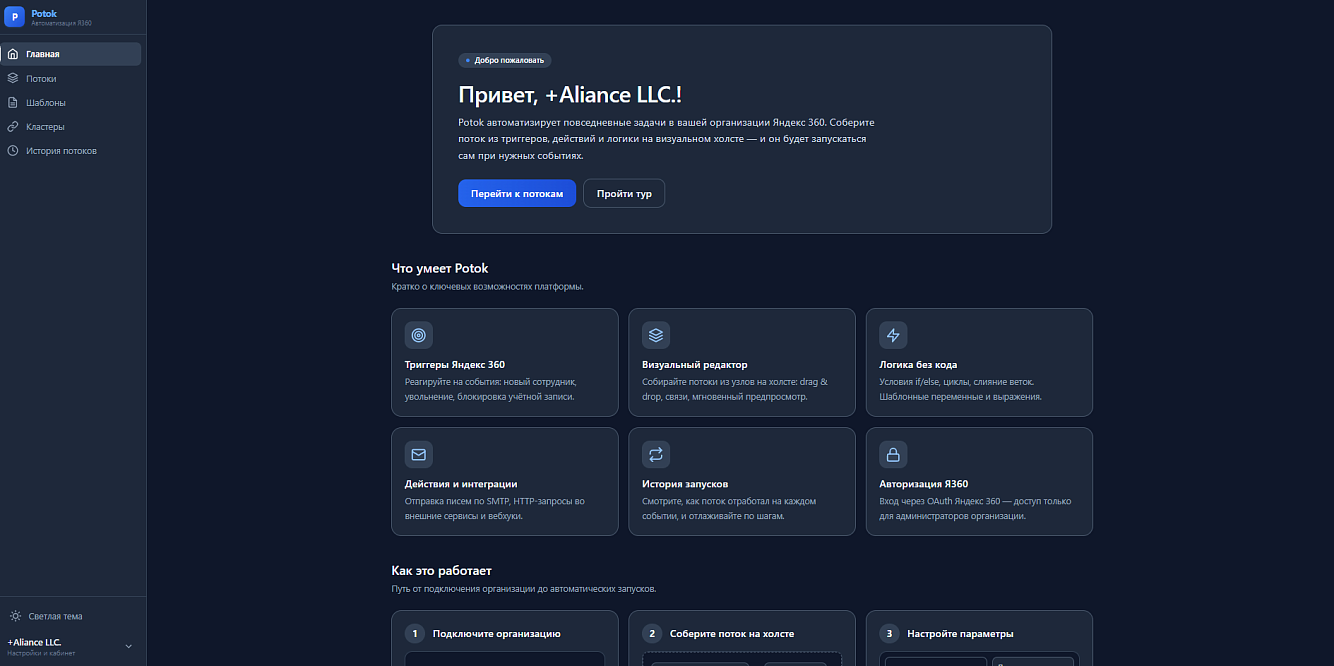Open the Главная menu item
The height and width of the screenshot is (666, 1334).
tap(71, 54)
